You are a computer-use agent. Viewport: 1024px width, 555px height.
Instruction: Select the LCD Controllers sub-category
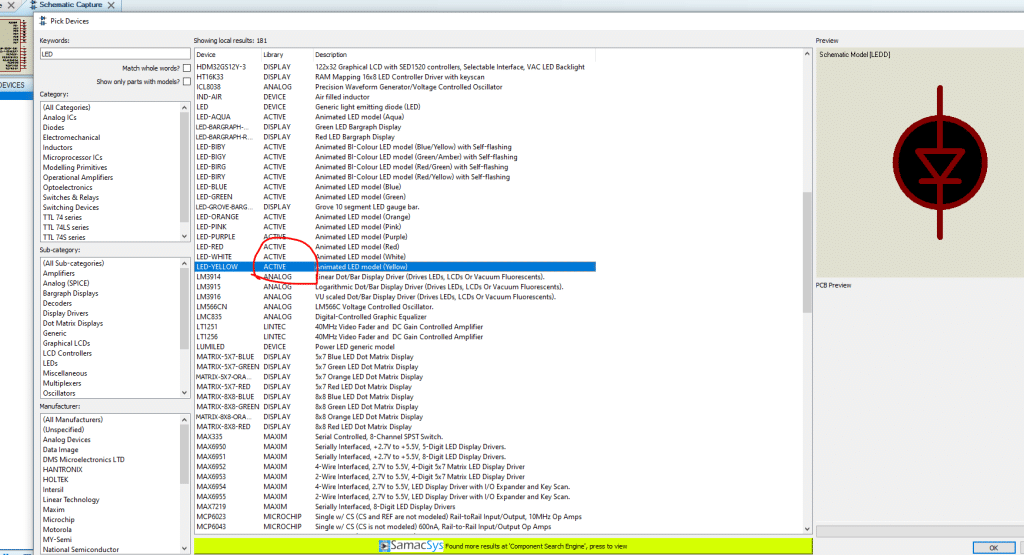pyautogui.click(x=67, y=353)
